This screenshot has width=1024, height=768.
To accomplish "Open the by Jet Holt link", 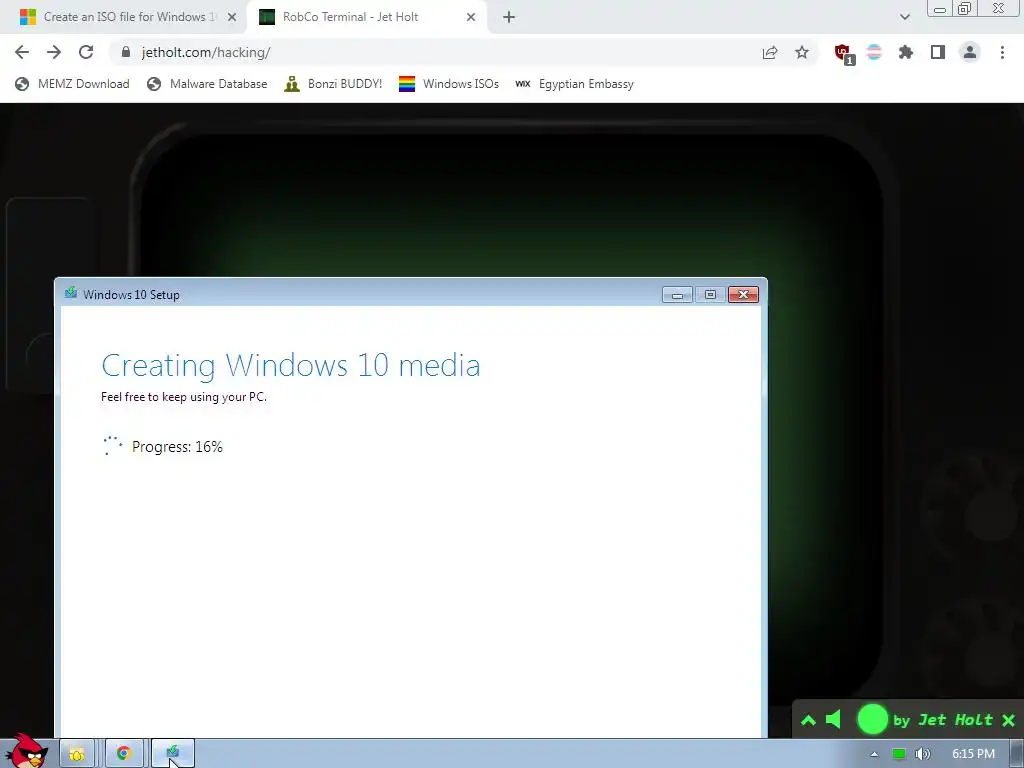I will (x=943, y=720).
